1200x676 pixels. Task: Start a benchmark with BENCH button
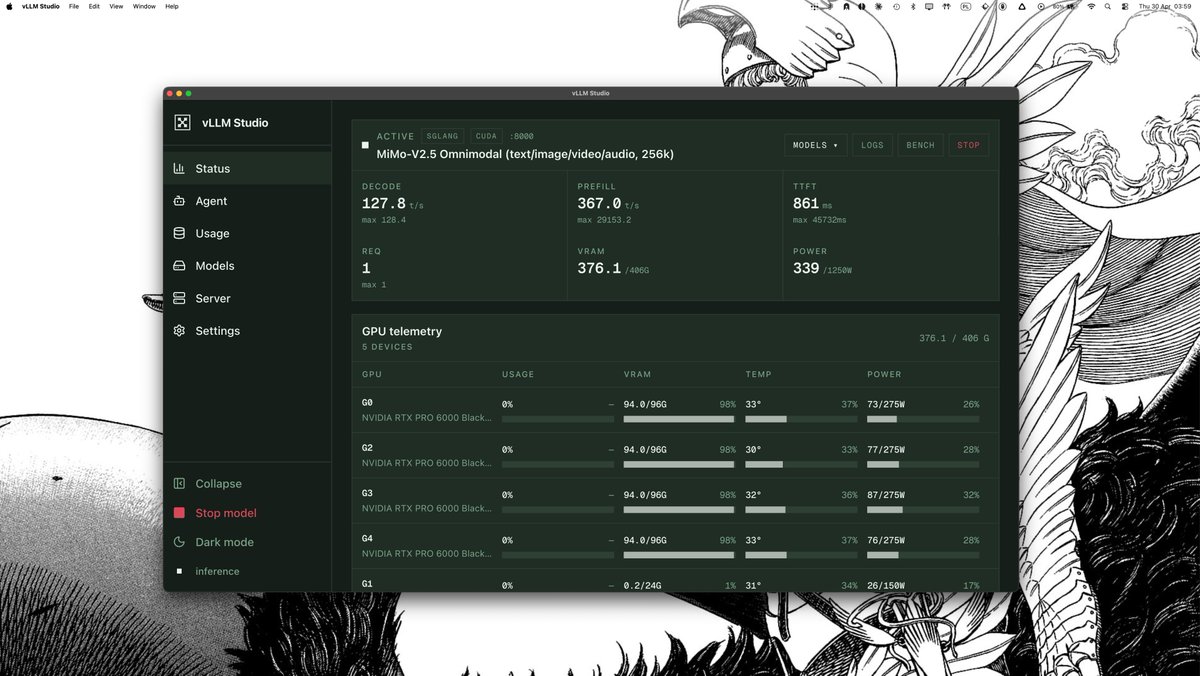921,145
